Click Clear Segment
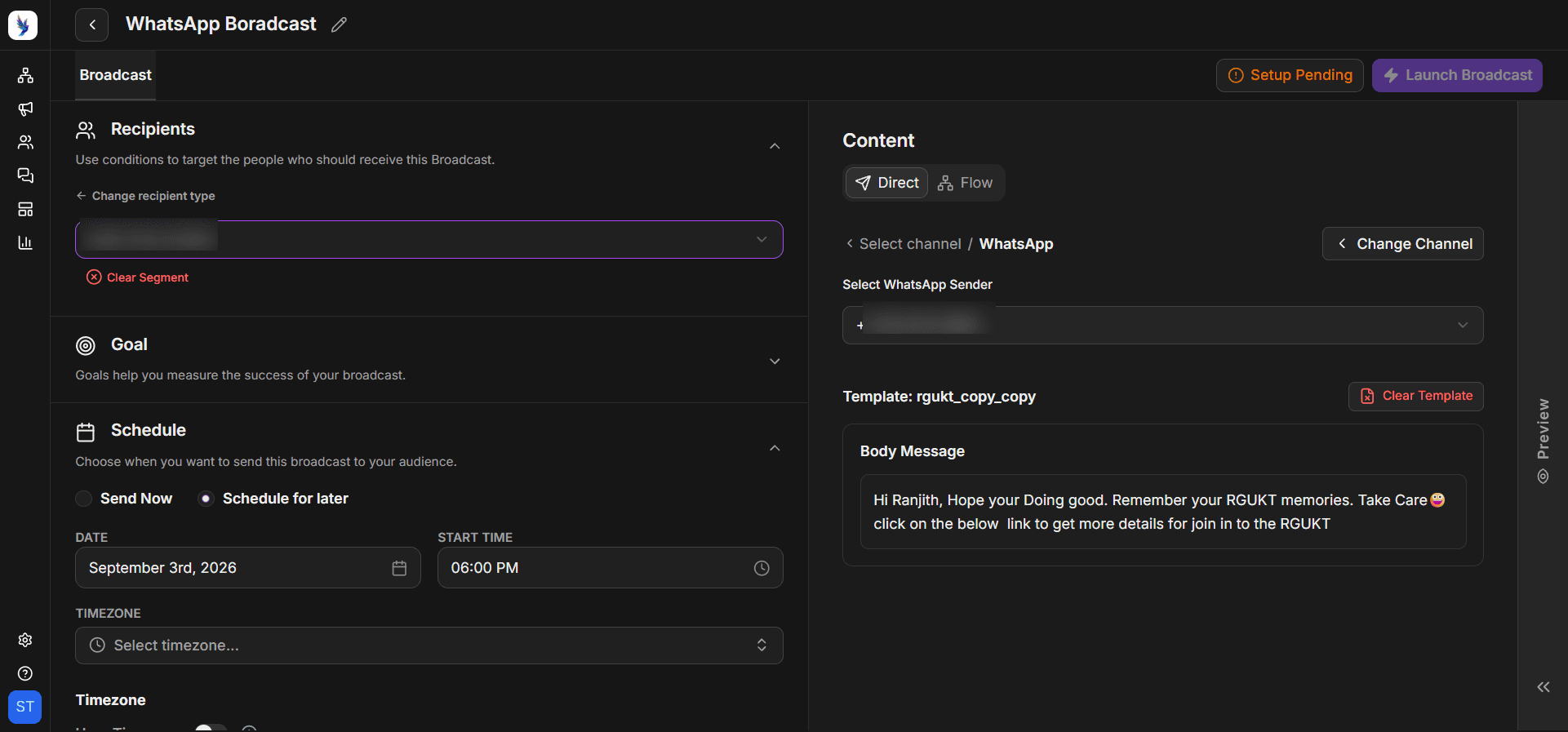This screenshot has height=732, width=1568. (x=137, y=277)
